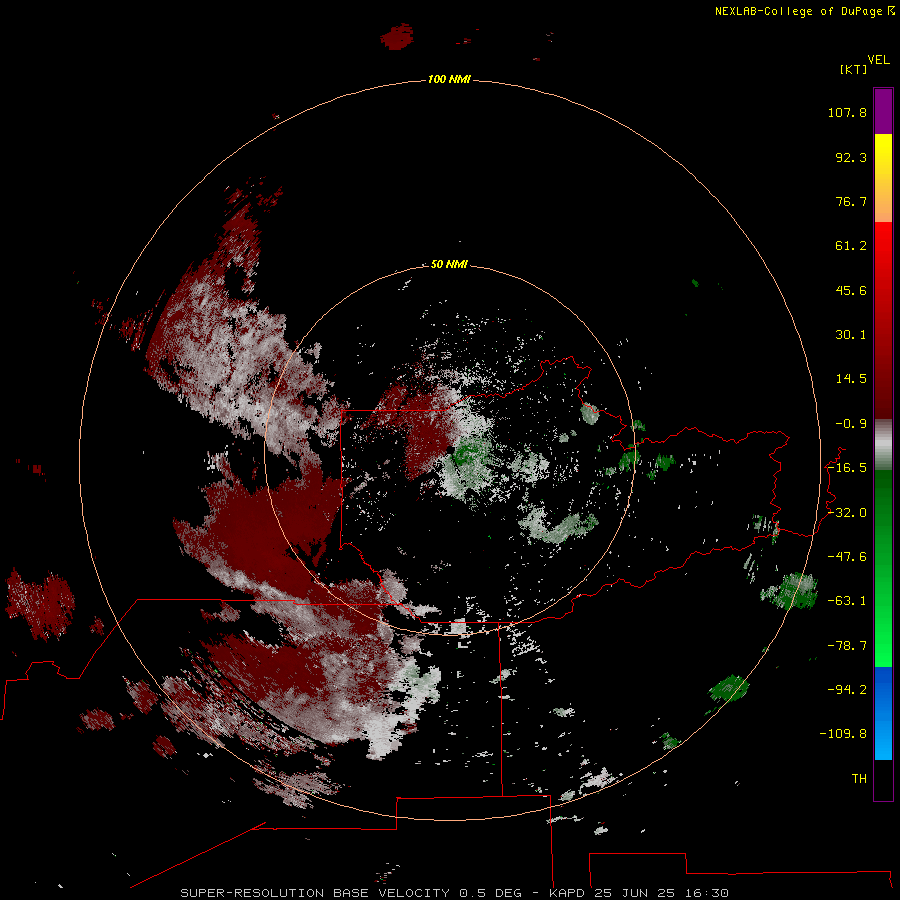Click the 92.3 legend value
The height and width of the screenshot is (900, 900).
(x=851, y=157)
